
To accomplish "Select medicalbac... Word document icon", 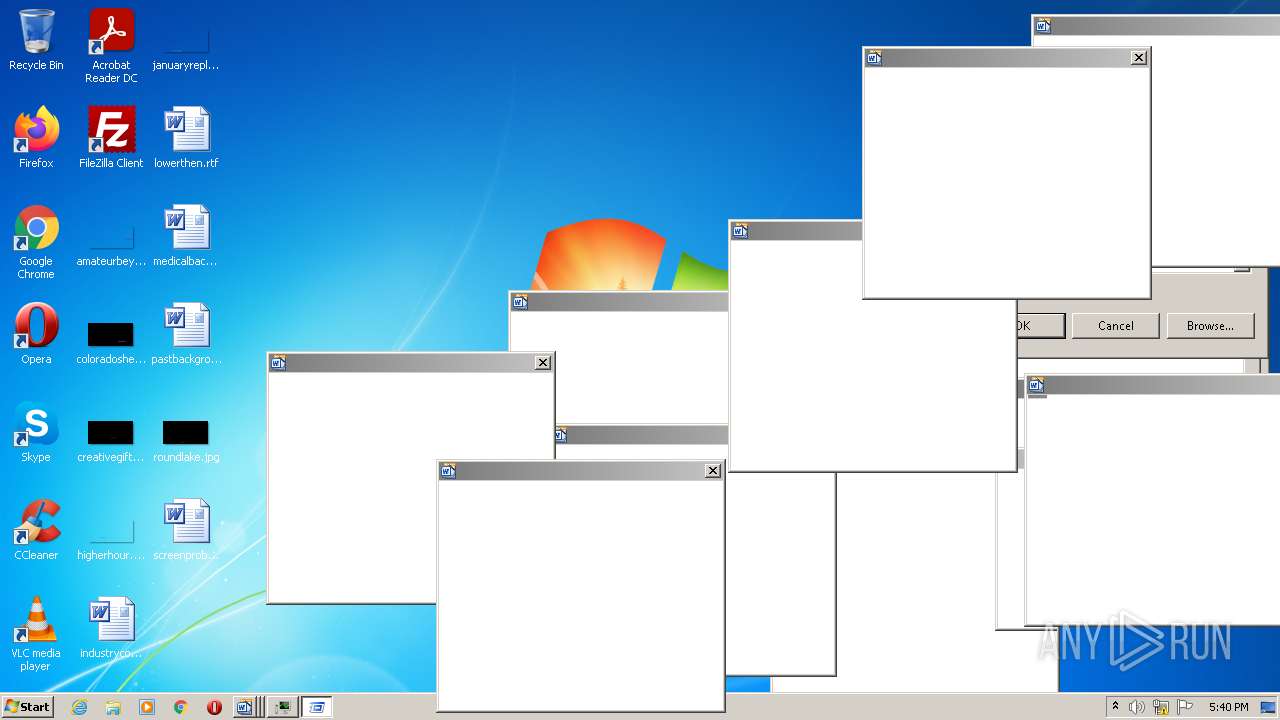I will tap(186, 237).
